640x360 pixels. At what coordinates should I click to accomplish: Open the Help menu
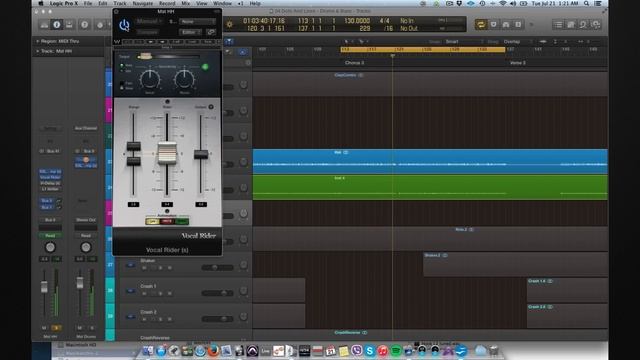pyautogui.click(x=255, y=3)
